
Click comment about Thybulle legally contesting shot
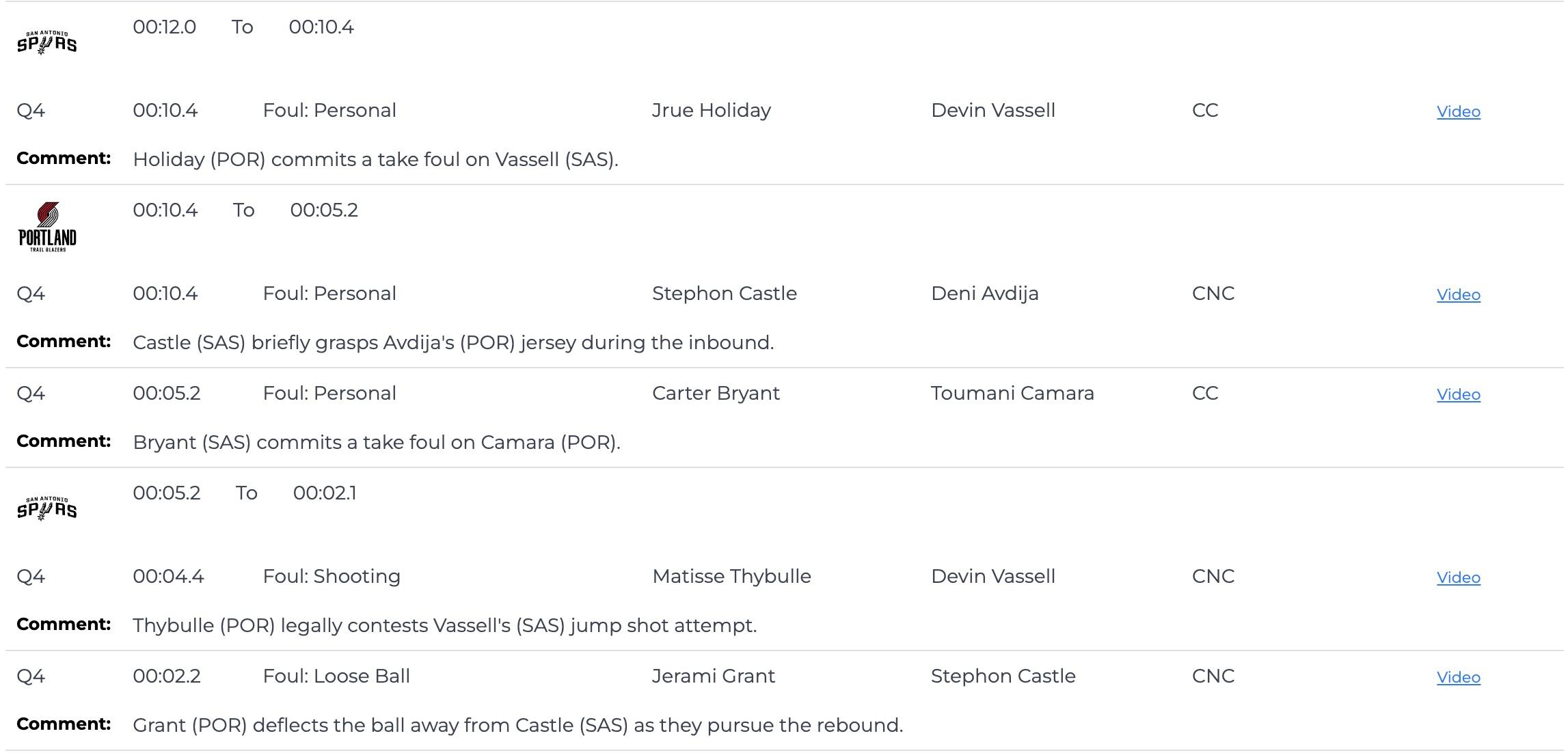[x=444, y=625]
